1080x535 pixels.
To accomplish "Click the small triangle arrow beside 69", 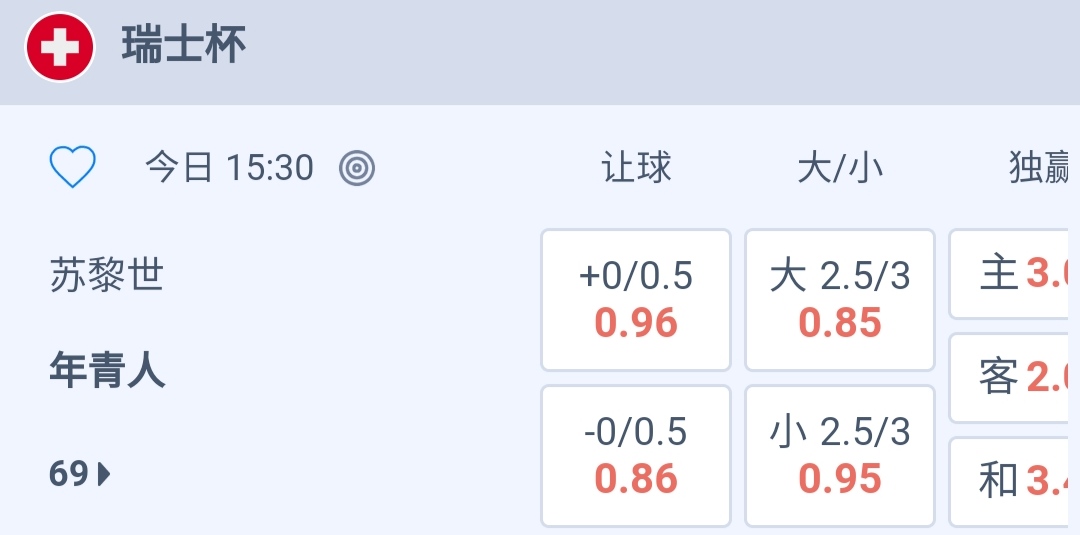I will coord(105,473).
